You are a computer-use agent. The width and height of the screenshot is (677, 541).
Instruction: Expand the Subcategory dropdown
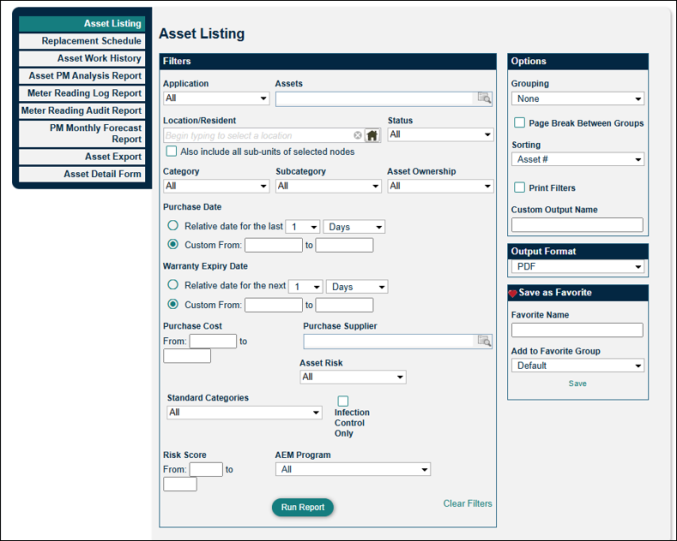pos(329,186)
